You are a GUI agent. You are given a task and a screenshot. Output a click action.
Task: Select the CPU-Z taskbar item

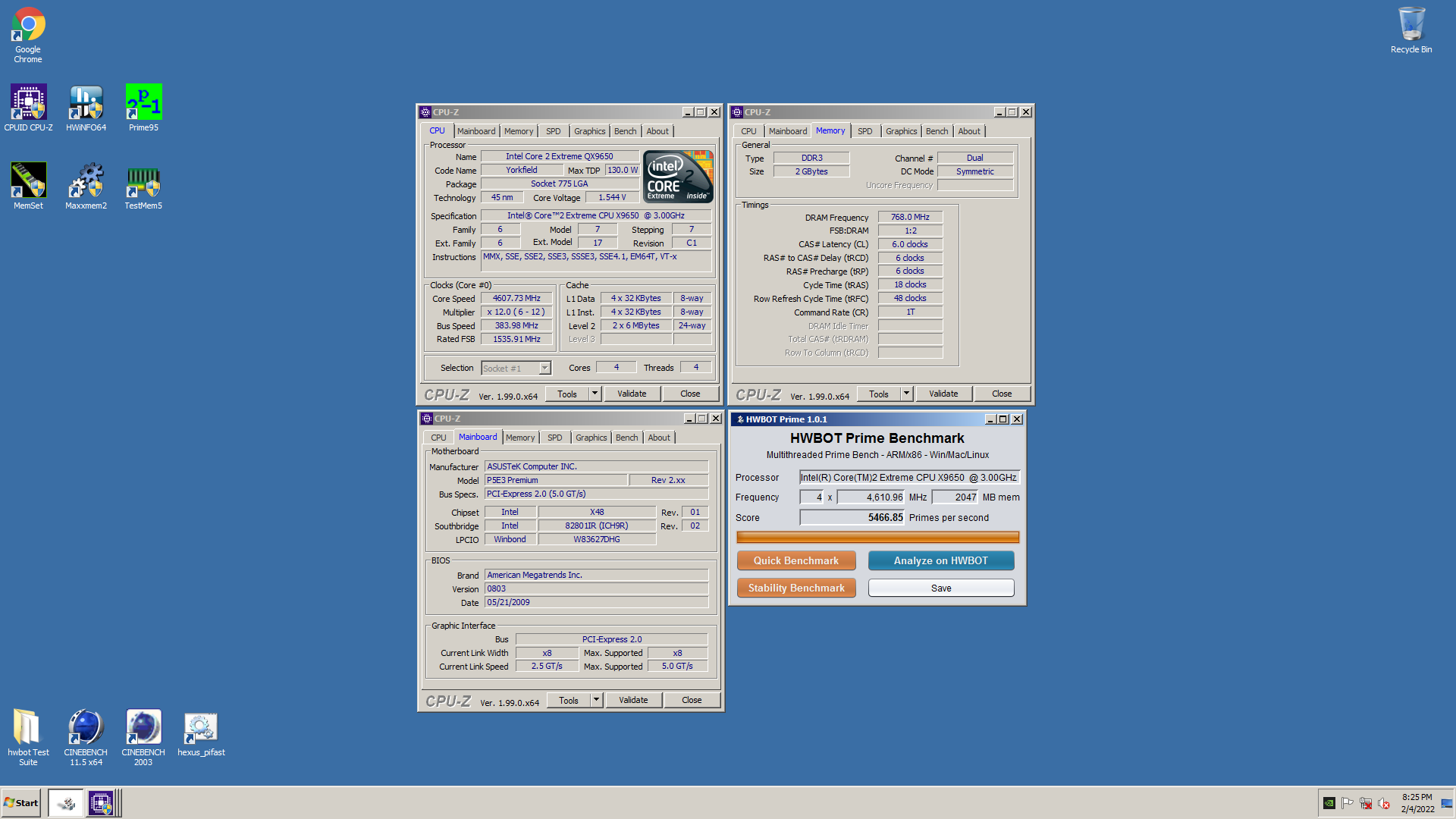(101, 802)
